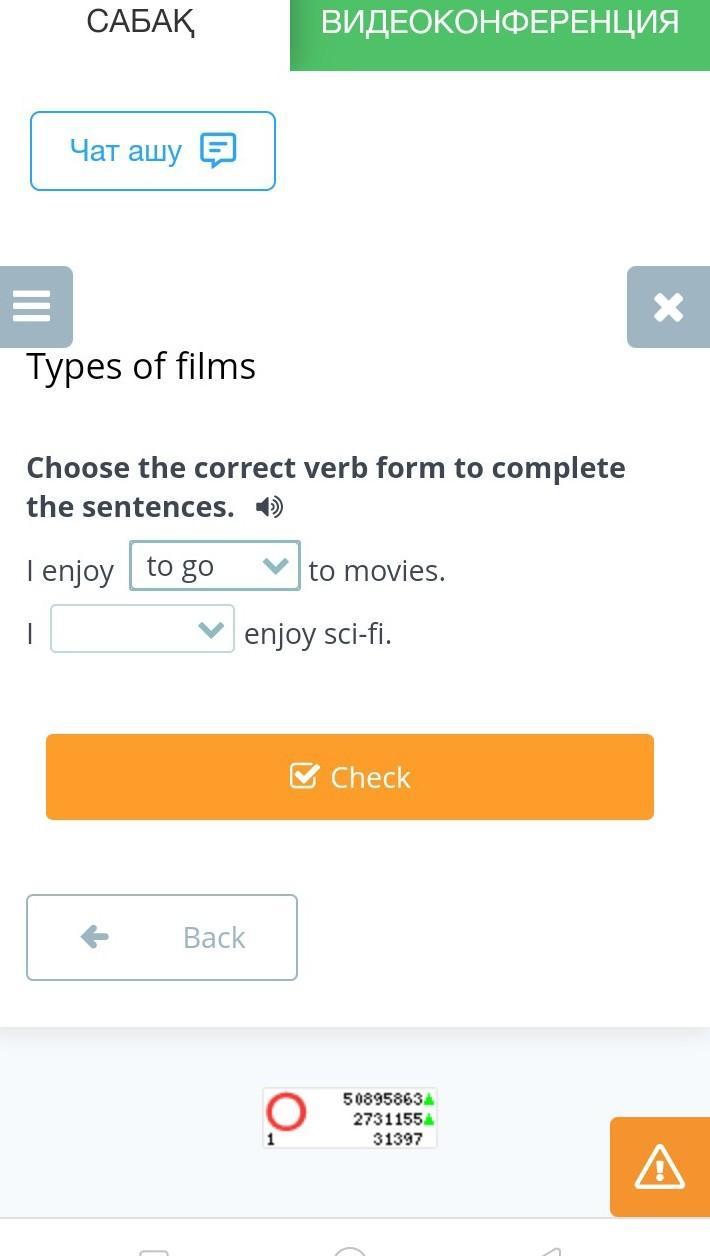
Task: Close the lesson with the X icon
Action: coord(668,307)
